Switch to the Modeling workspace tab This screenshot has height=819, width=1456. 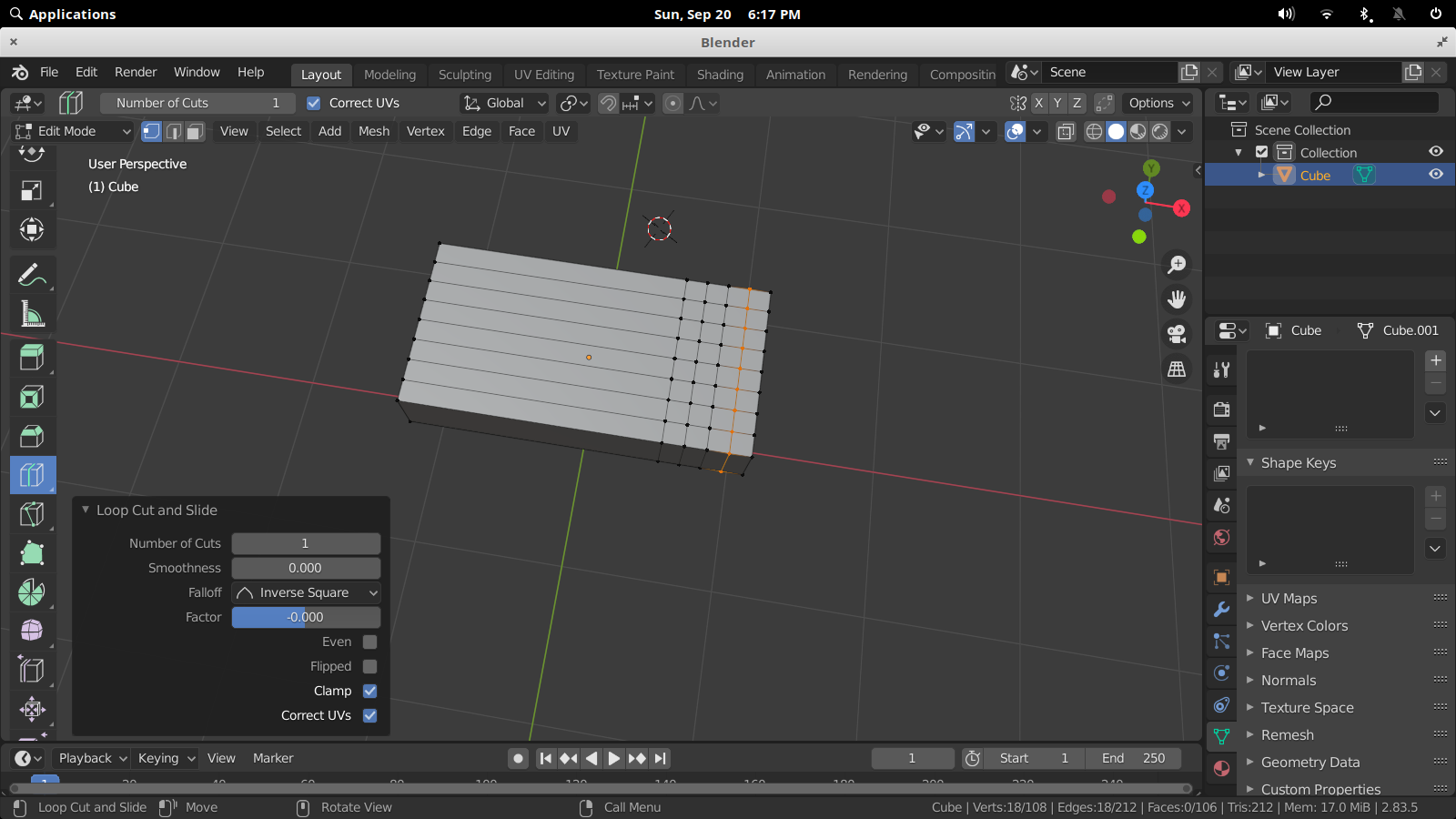389,75
